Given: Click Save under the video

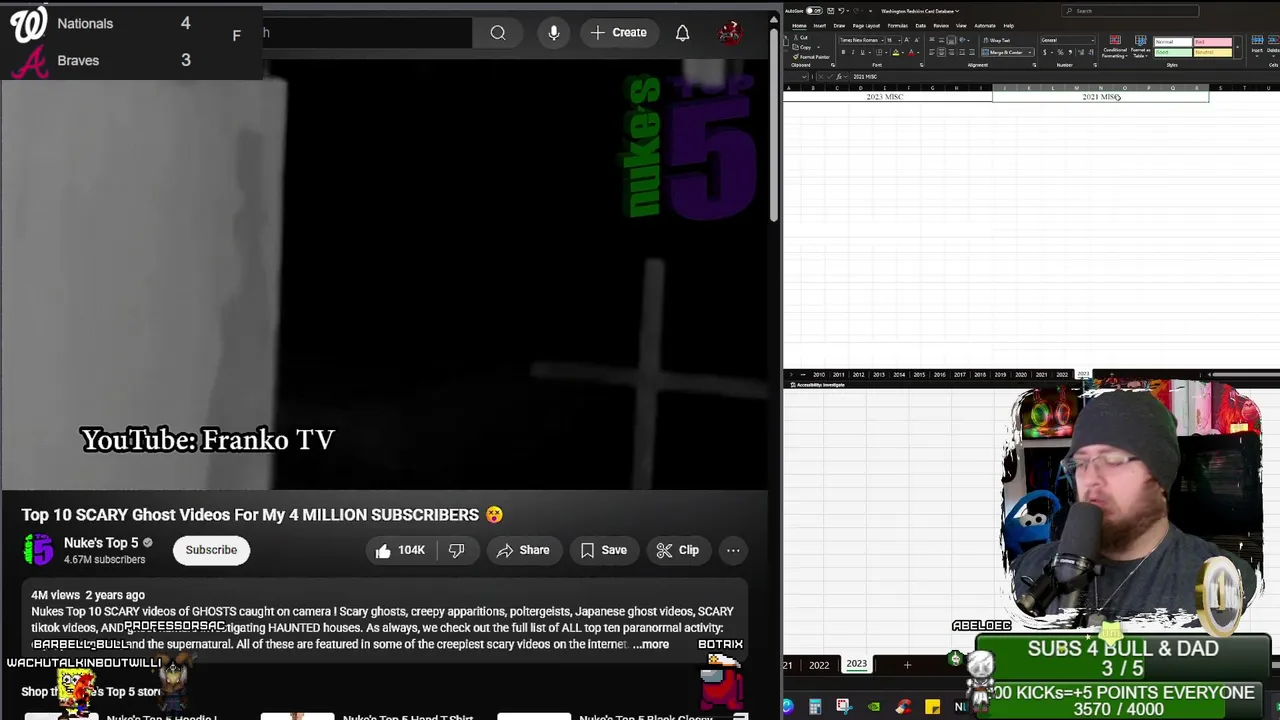Looking at the screenshot, I should point(604,550).
